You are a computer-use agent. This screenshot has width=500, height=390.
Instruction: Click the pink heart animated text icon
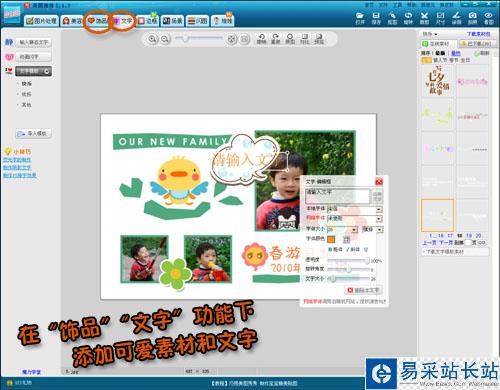coord(9,57)
